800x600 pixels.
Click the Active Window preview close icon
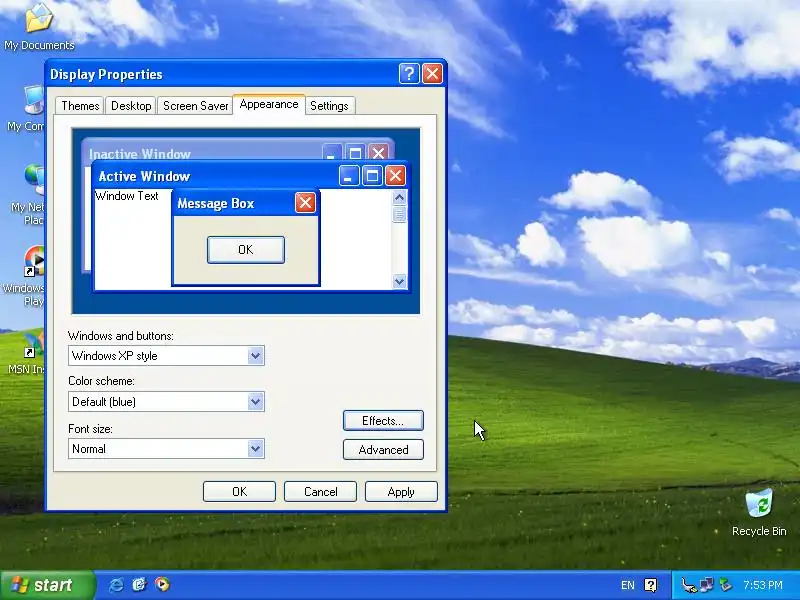pos(395,176)
